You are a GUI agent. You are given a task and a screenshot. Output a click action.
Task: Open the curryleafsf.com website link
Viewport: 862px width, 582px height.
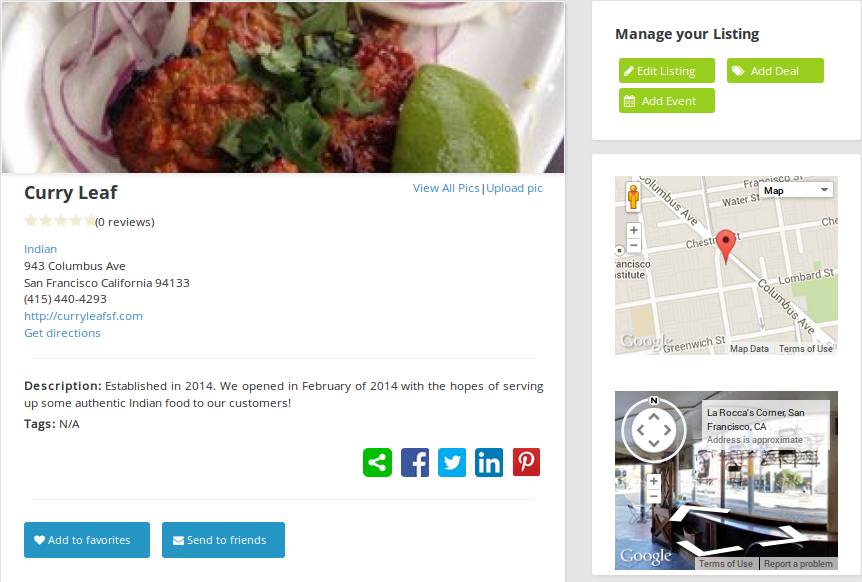tap(83, 316)
